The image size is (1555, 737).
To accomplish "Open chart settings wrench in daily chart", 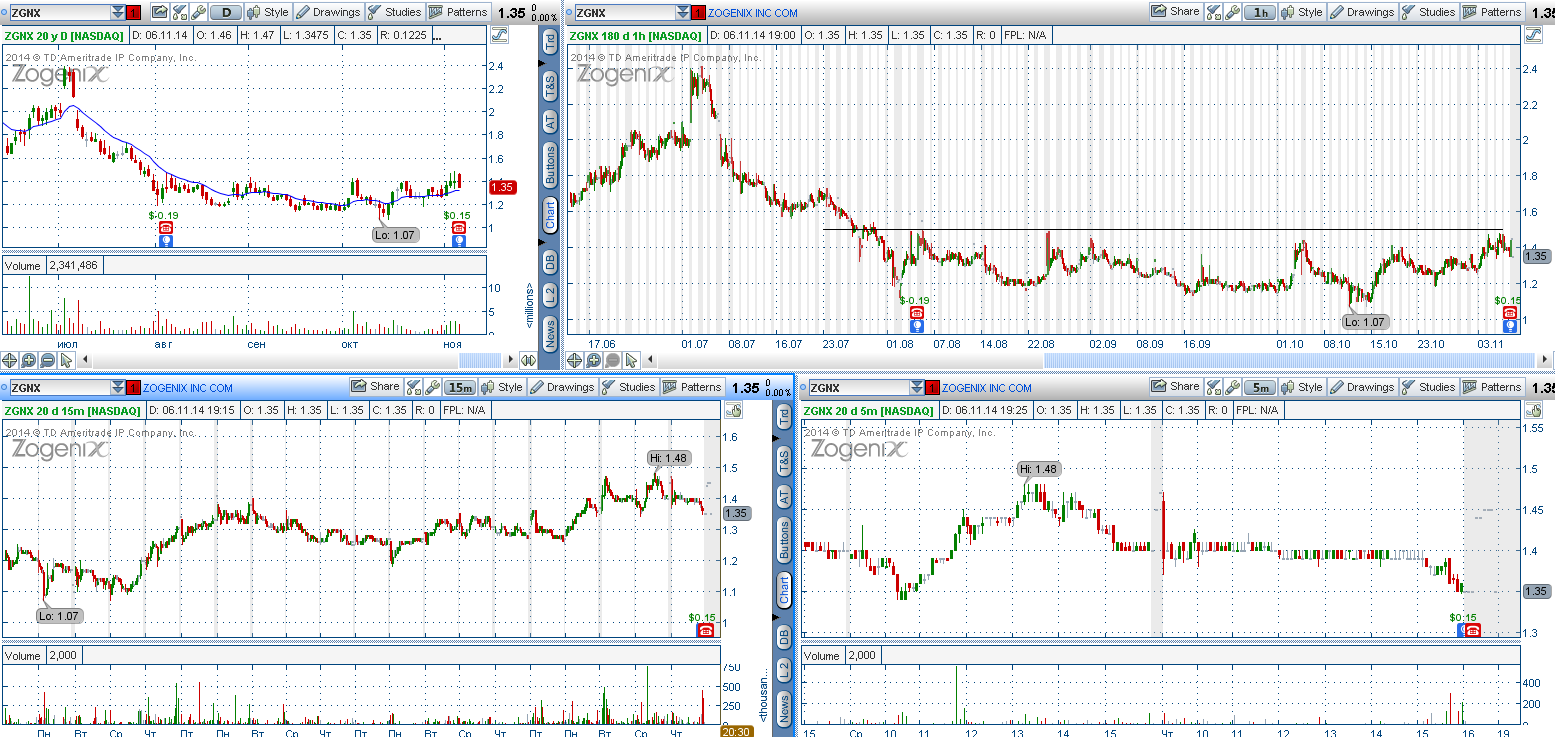I will pos(199,12).
